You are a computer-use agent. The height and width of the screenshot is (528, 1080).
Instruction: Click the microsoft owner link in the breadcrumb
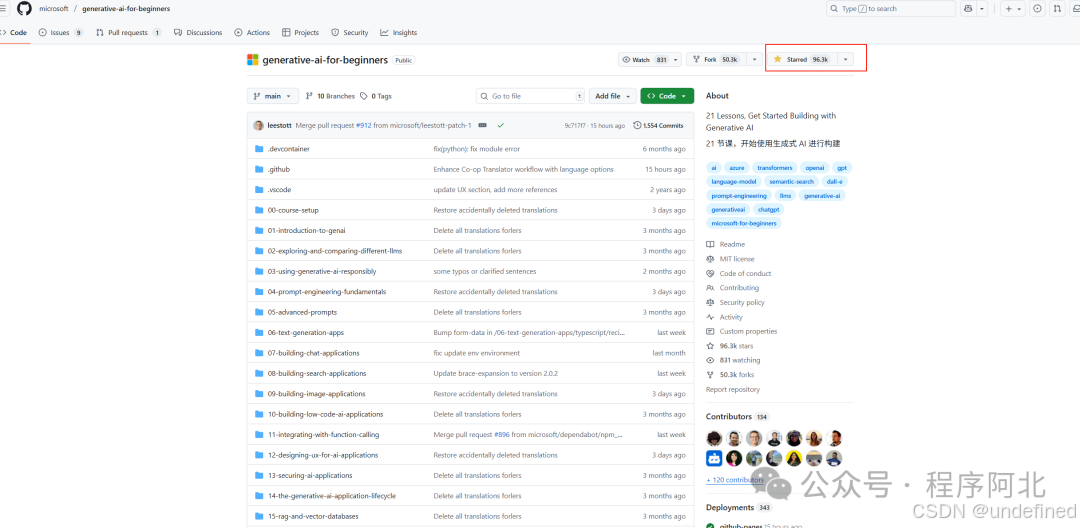(x=53, y=9)
